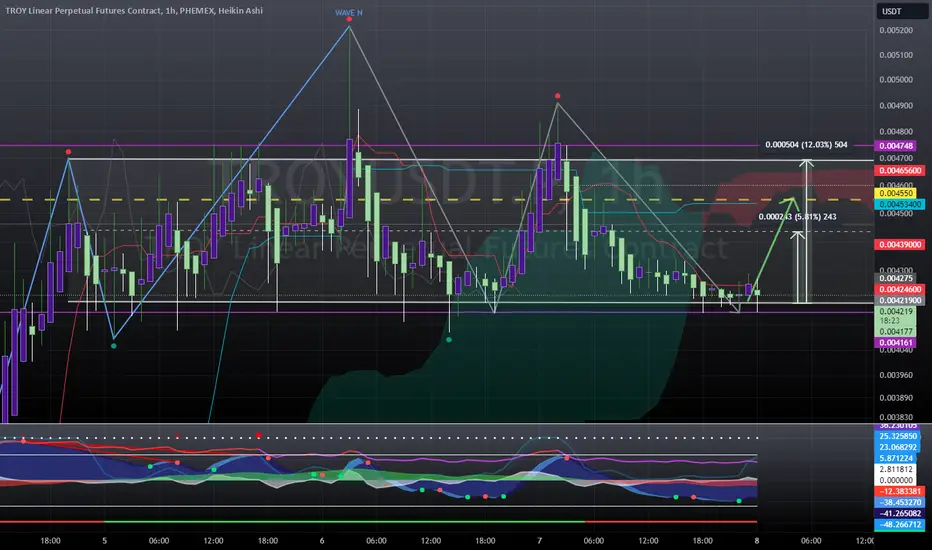932x550 pixels.
Task: Click the -48.266712 indicator value label
Action: [x=899, y=524]
